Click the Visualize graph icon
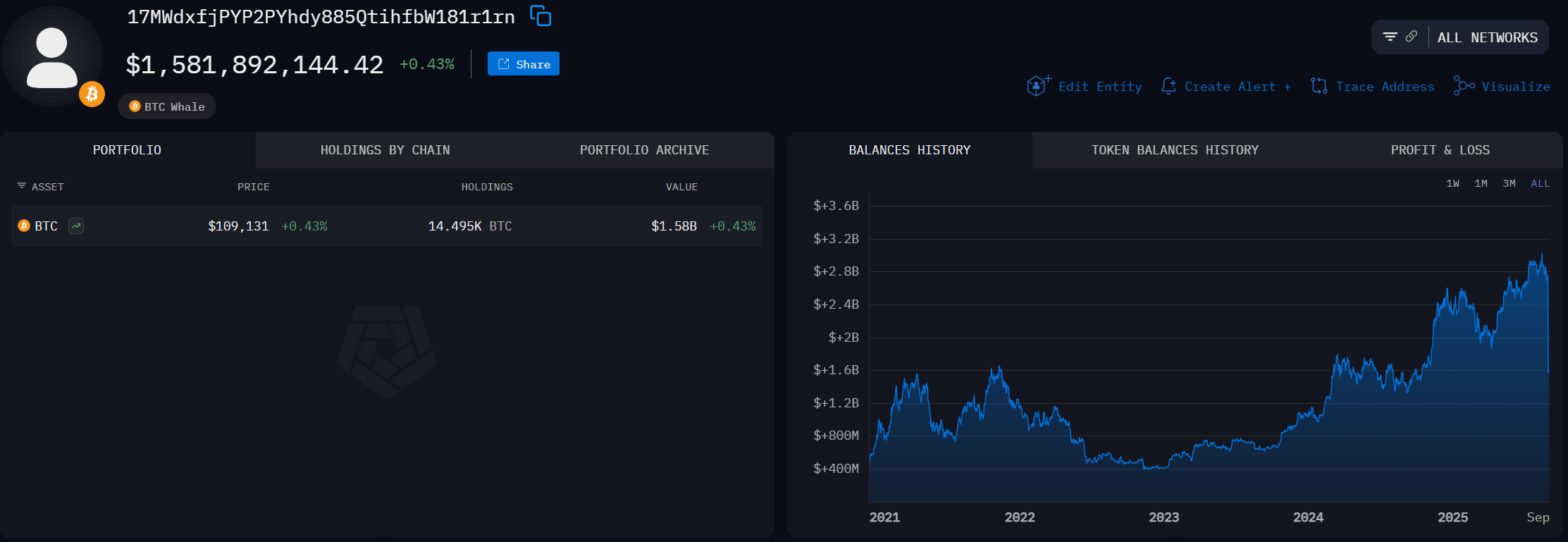The height and width of the screenshot is (542, 1568). coord(1464,86)
